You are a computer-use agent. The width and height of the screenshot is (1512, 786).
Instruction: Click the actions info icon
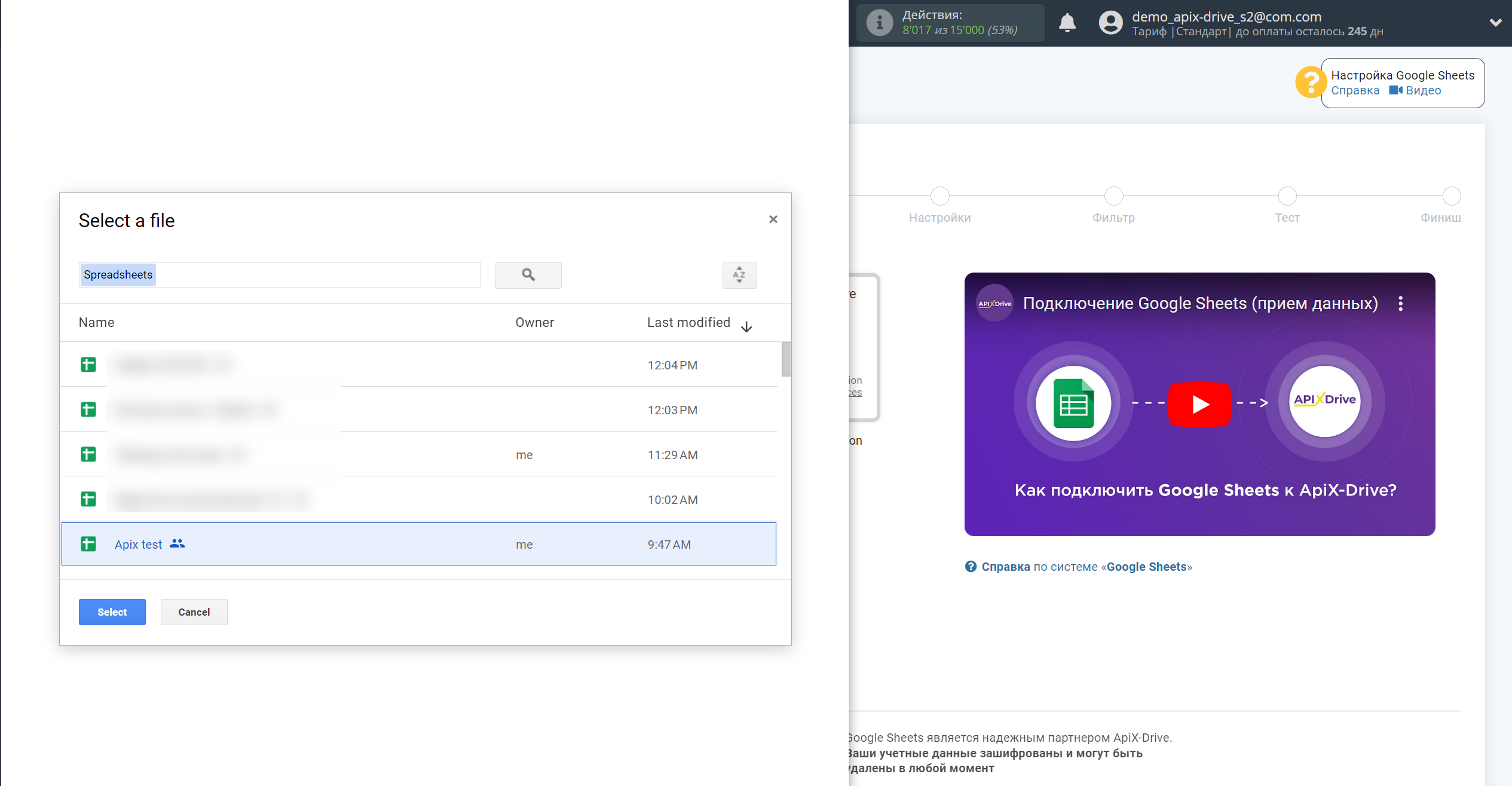click(x=879, y=23)
